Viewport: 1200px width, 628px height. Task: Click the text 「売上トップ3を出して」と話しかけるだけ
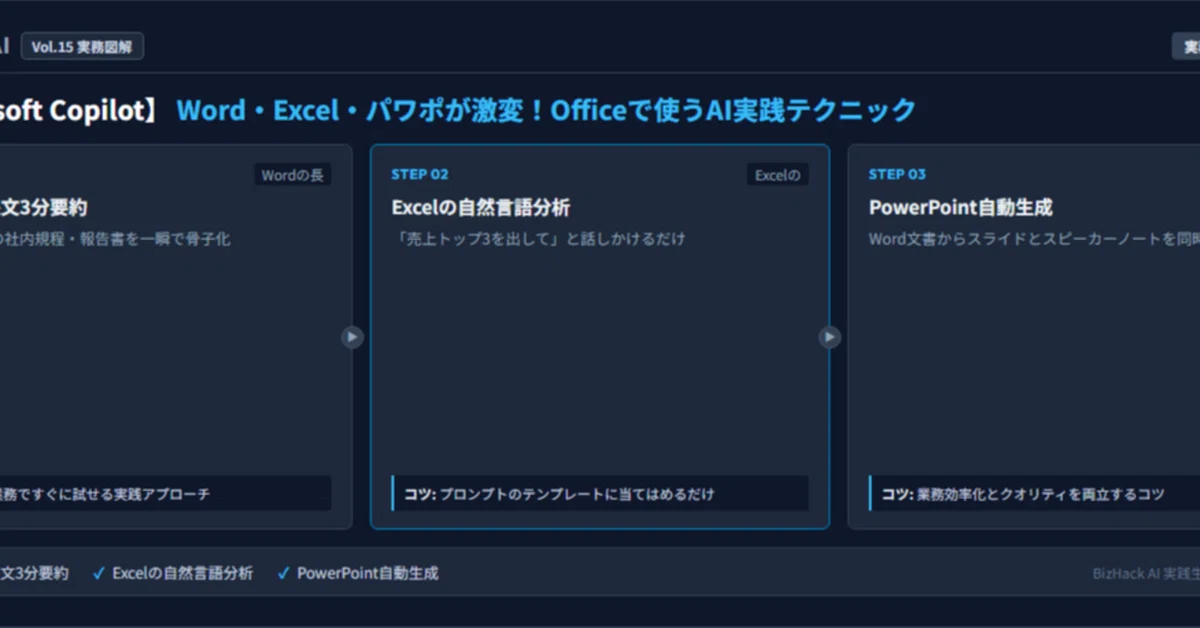(538, 239)
